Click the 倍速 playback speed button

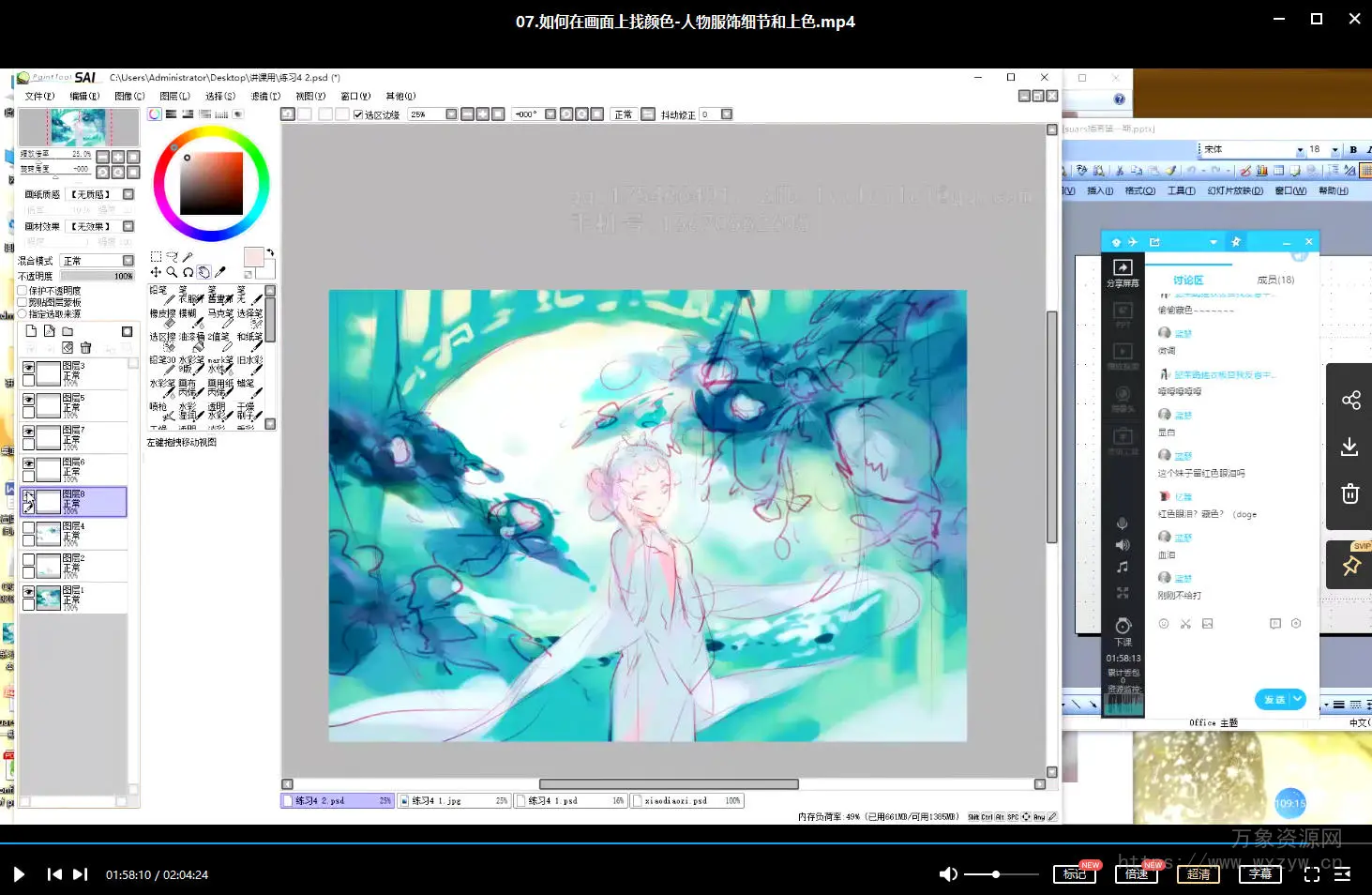(x=1136, y=874)
